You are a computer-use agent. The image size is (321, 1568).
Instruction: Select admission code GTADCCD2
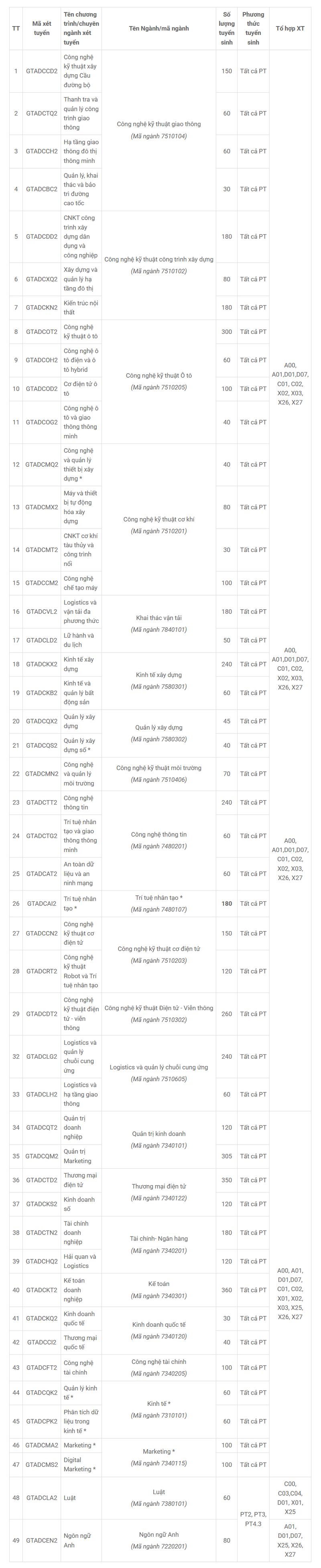pyautogui.click(x=41, y=71)
